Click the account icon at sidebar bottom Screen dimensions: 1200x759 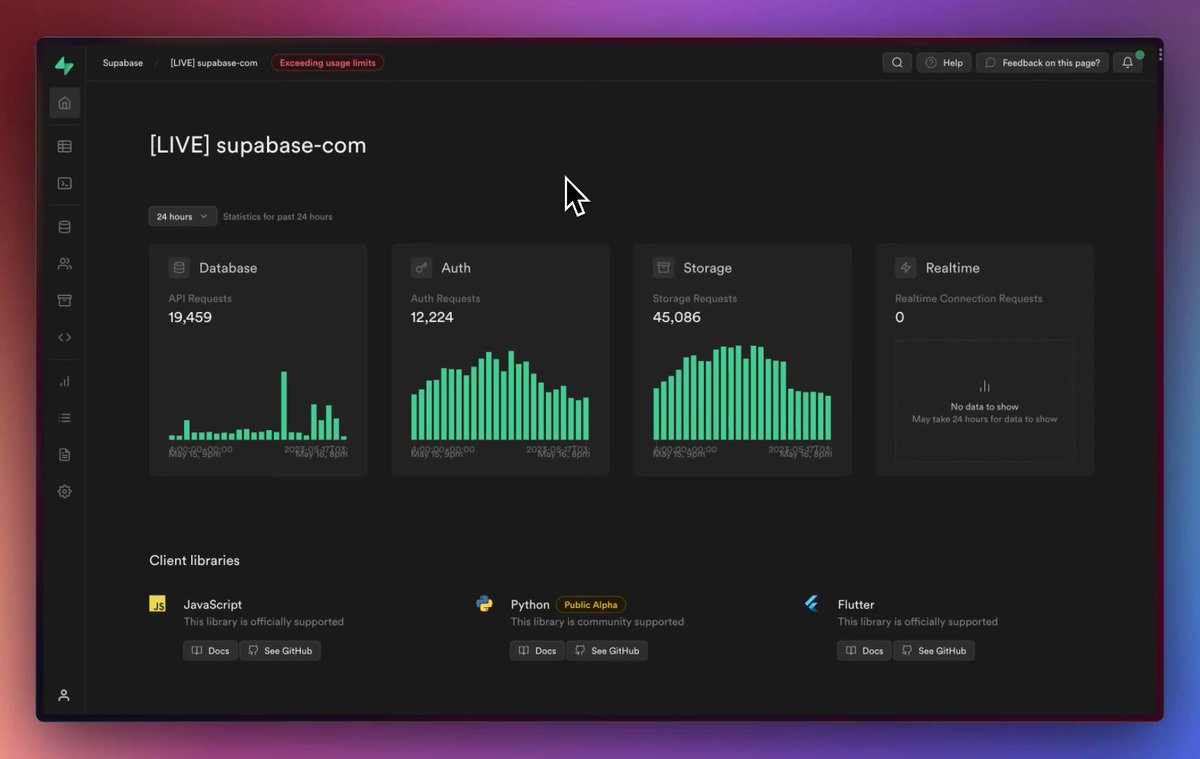click(x=63, y=695)
